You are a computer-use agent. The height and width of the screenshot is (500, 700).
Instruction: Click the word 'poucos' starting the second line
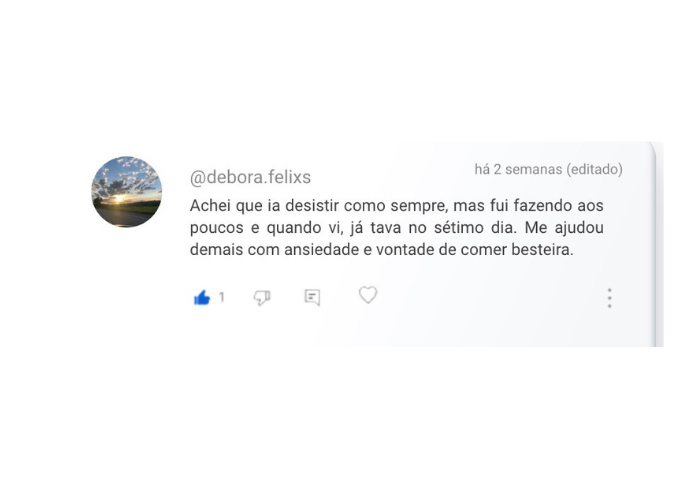point(217,228)
